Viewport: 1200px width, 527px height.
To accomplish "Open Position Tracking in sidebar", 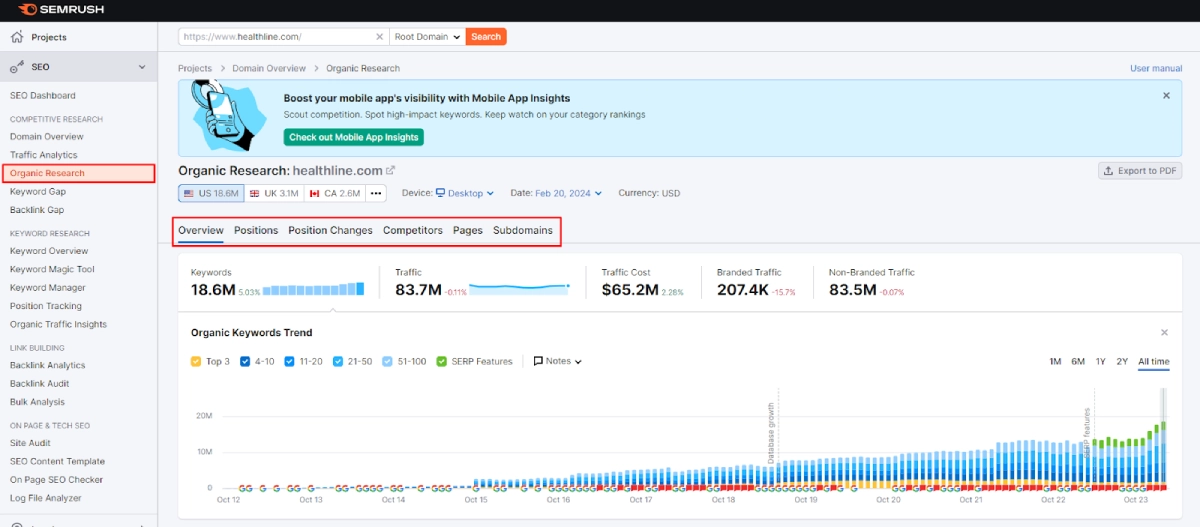I will point(46,306).
